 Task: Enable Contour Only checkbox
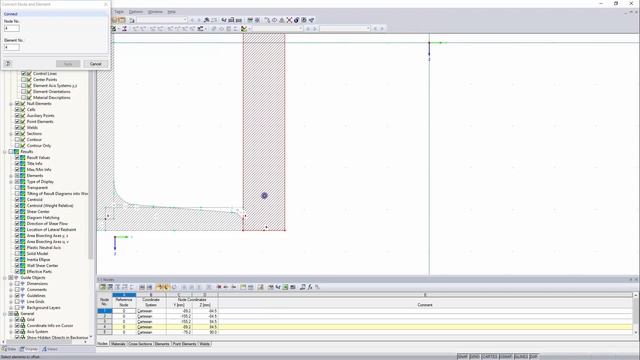(17, 145)
